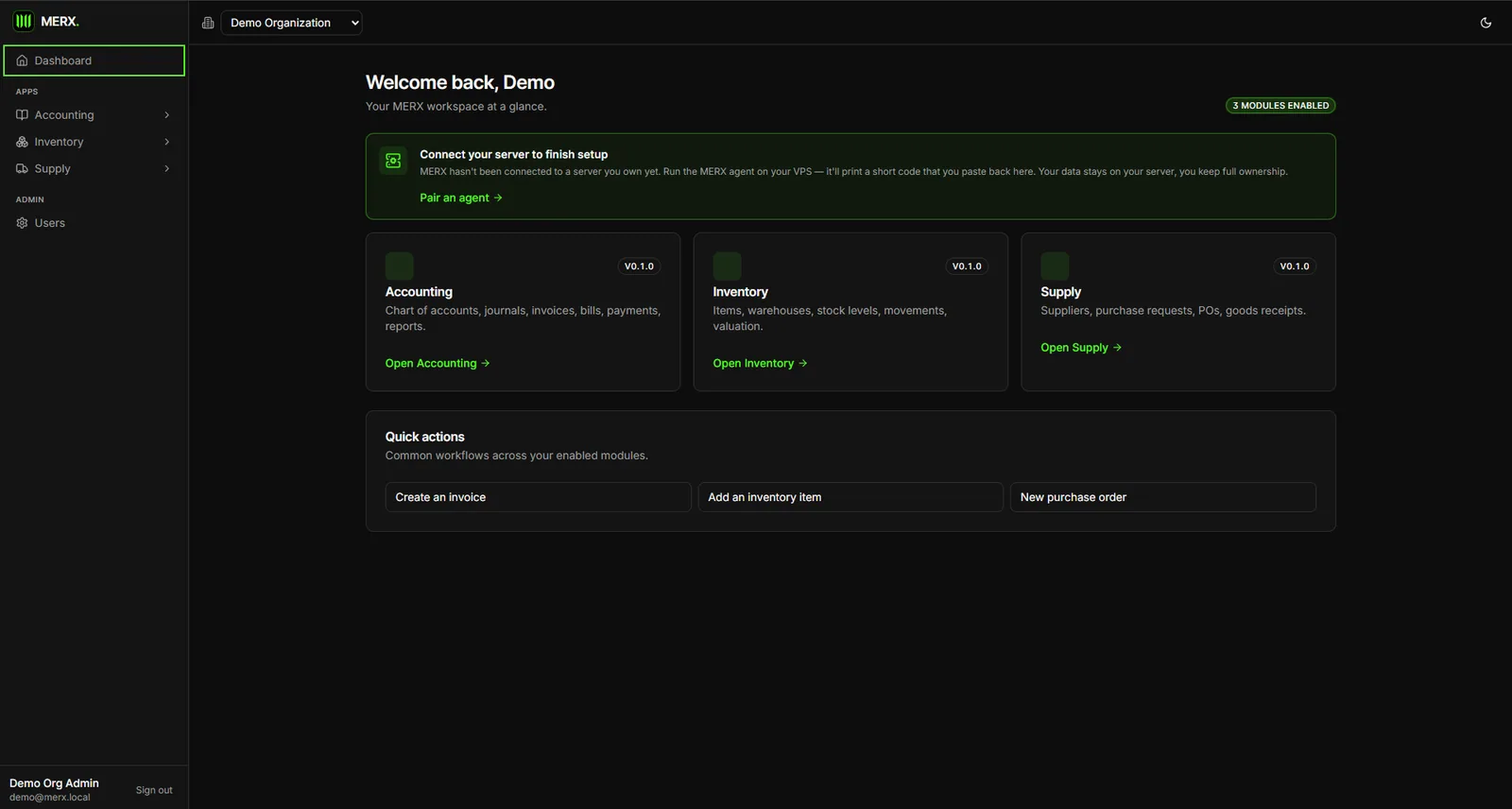
Task: Click Your MERX workspace at a glance text
Action: [x=456, y=107]
